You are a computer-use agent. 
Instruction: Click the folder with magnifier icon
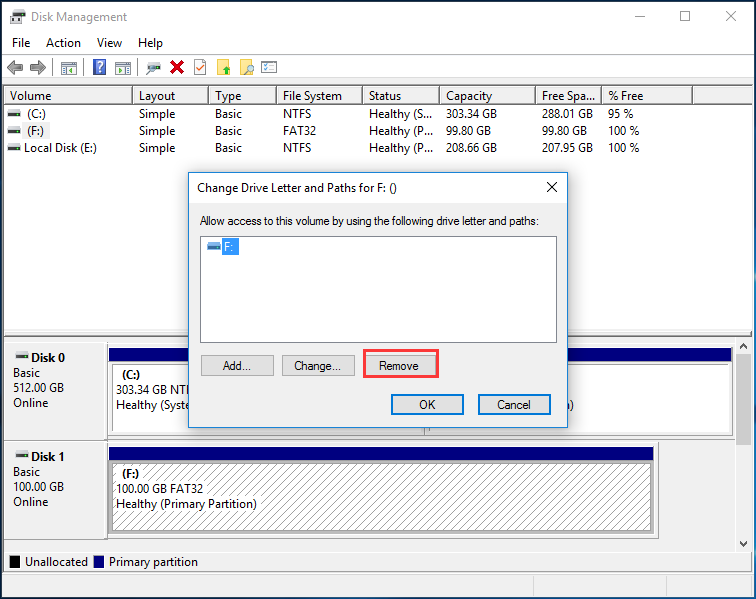246,67
